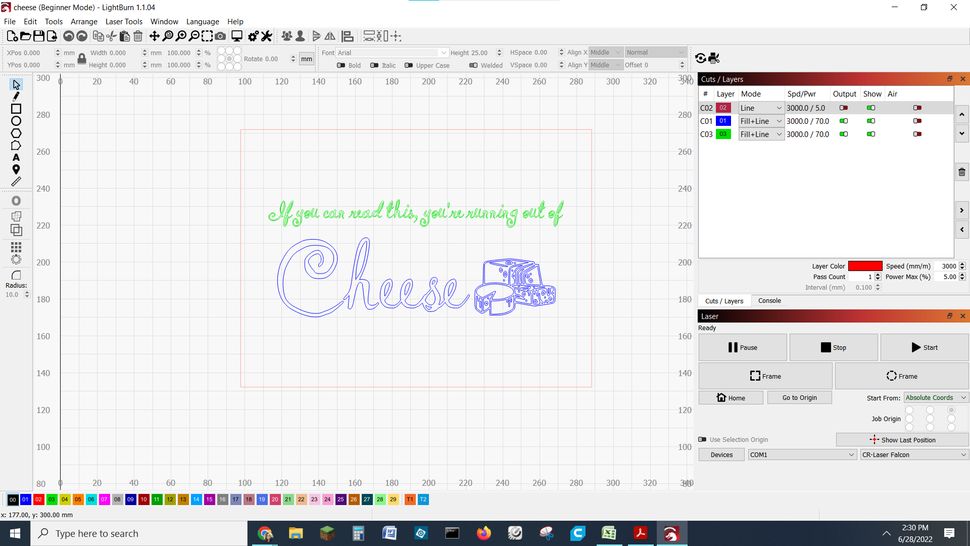Image resolution: width=970 pixels, height=546 pixels.
Task: Click the camera capture icon in toolbar
Action: (x=220, y=36)
